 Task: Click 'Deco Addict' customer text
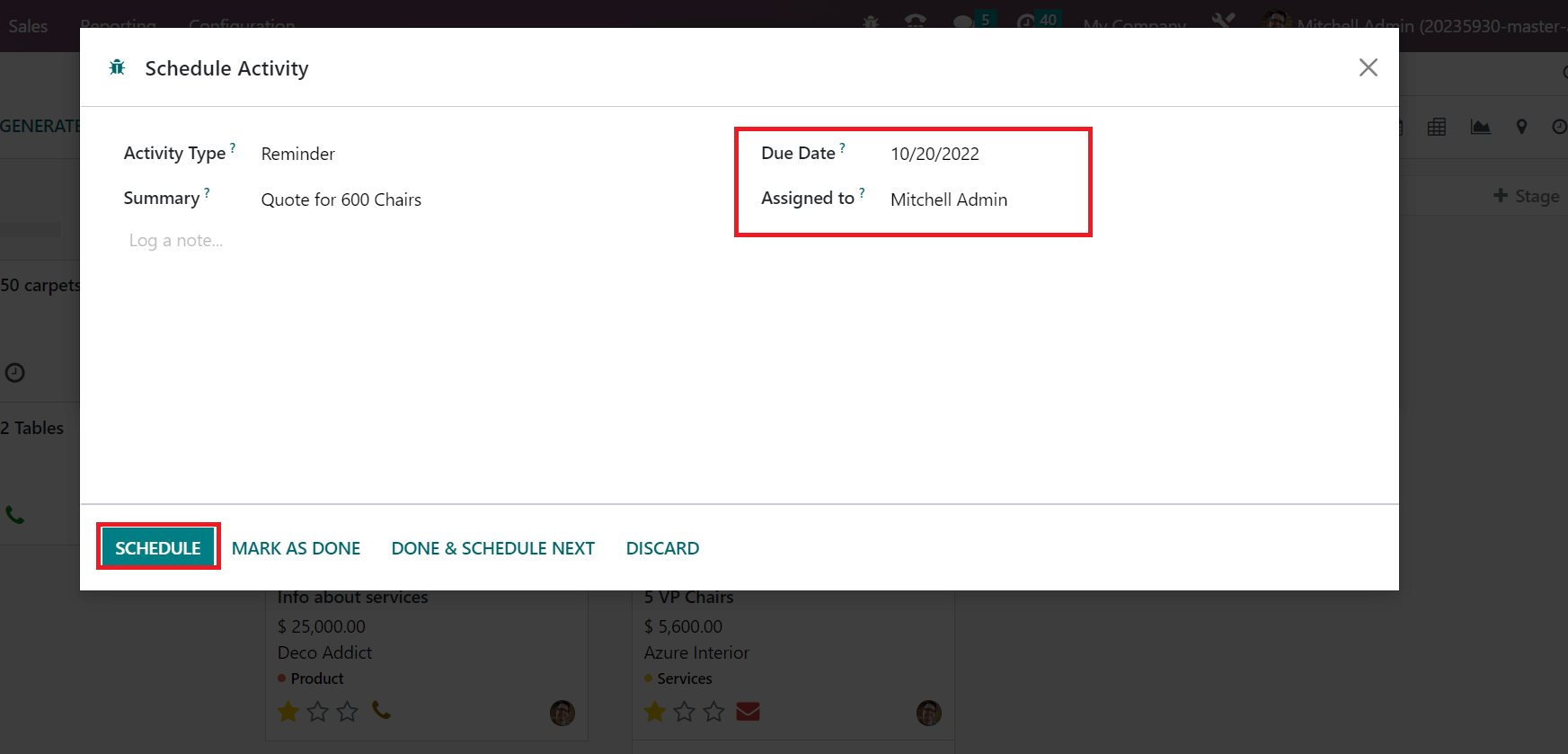coord(324,652)
